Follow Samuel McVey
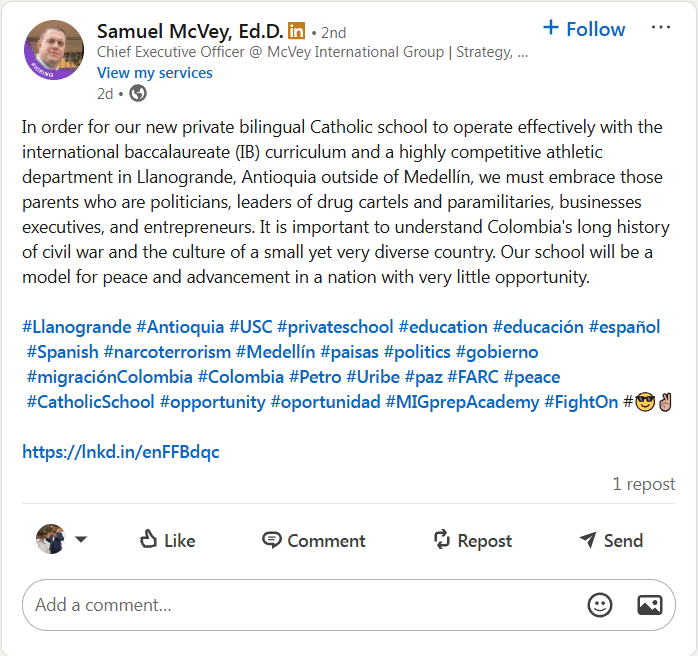The image size is (698, 656). [584, 29]
